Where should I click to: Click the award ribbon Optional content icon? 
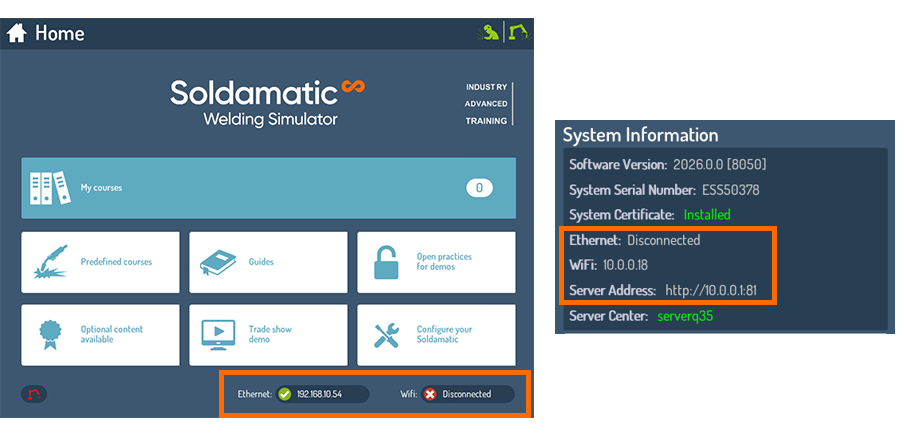coord(51,334)
